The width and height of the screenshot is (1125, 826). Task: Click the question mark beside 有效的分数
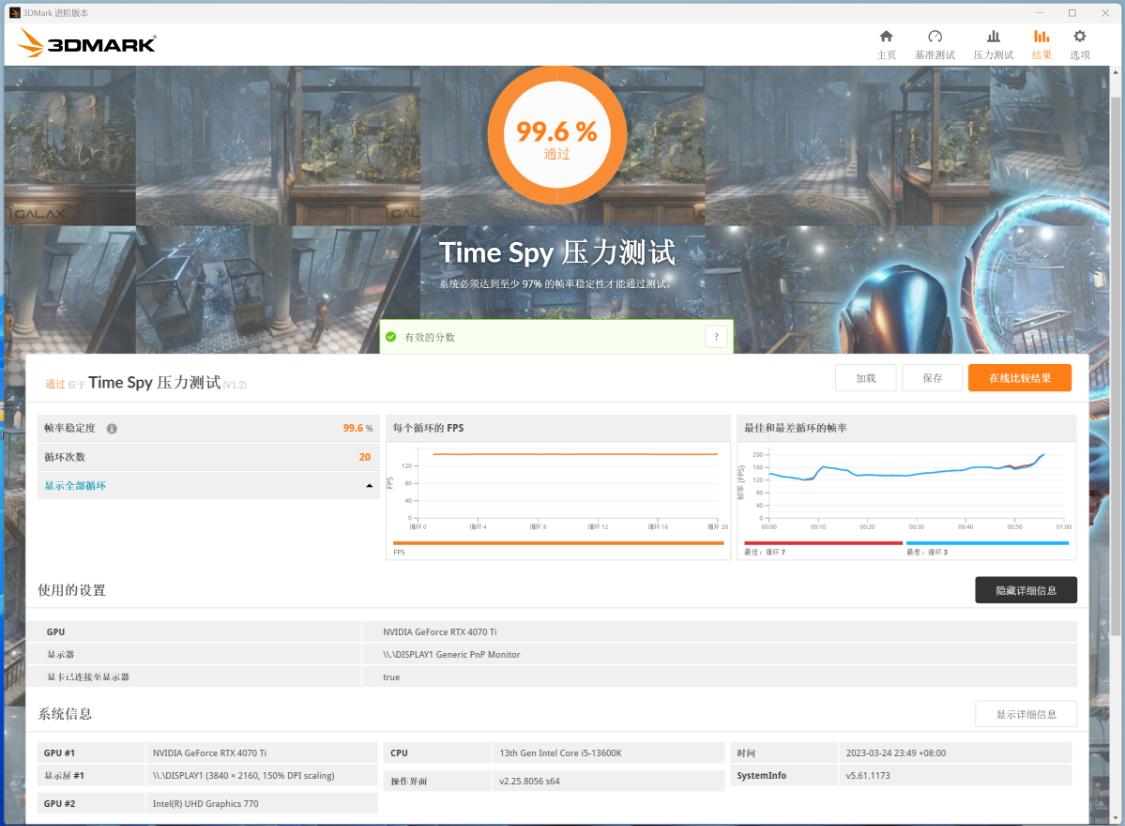pos(715,337)
